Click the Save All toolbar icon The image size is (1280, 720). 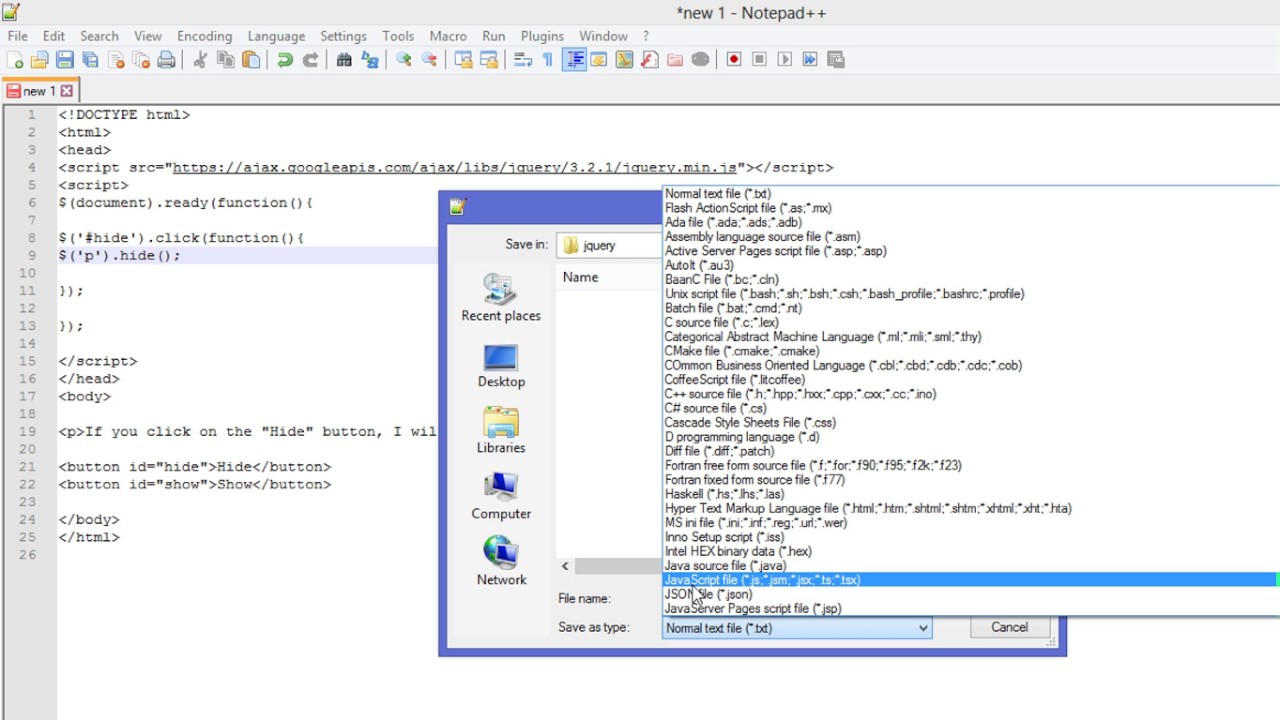pos(90,60)
